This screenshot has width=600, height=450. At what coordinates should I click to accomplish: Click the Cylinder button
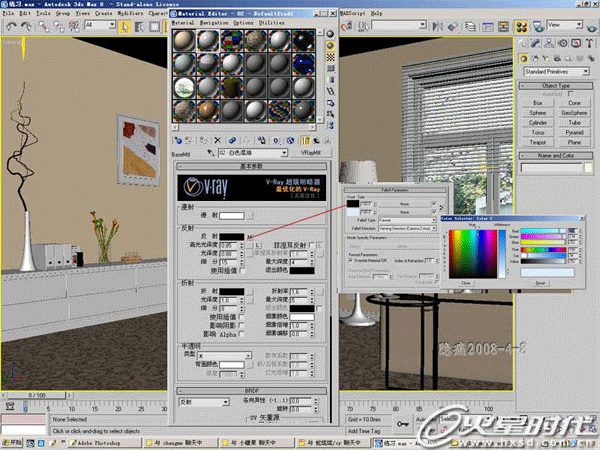(x=538, y=123)
